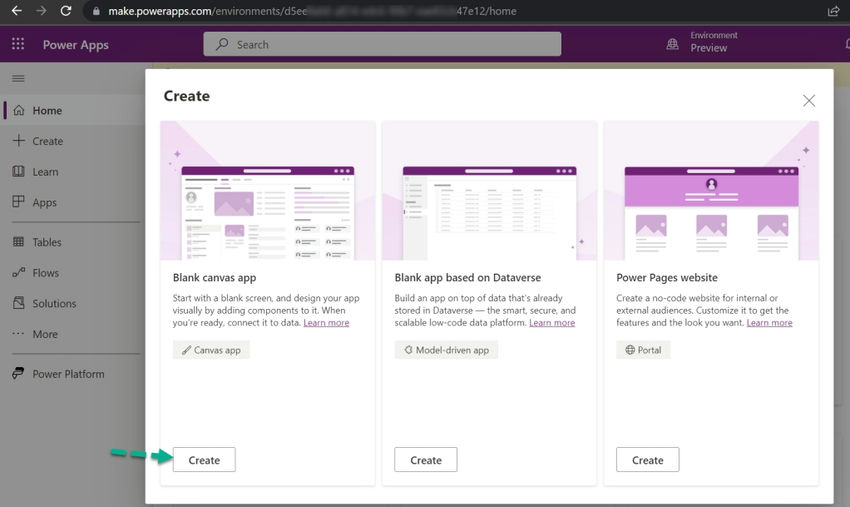
Task: Close the Create dialog with the X
Action: (809, 100)
